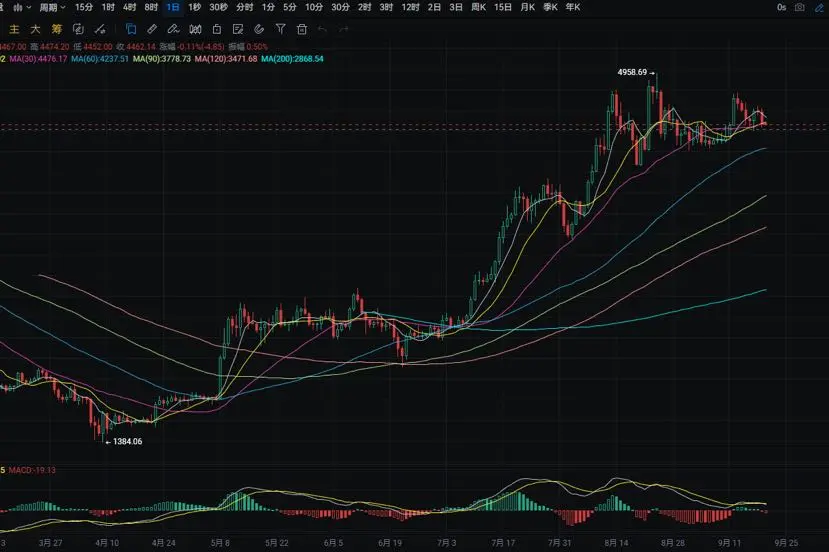Click the chart replay icon

(x=78, y=30)
